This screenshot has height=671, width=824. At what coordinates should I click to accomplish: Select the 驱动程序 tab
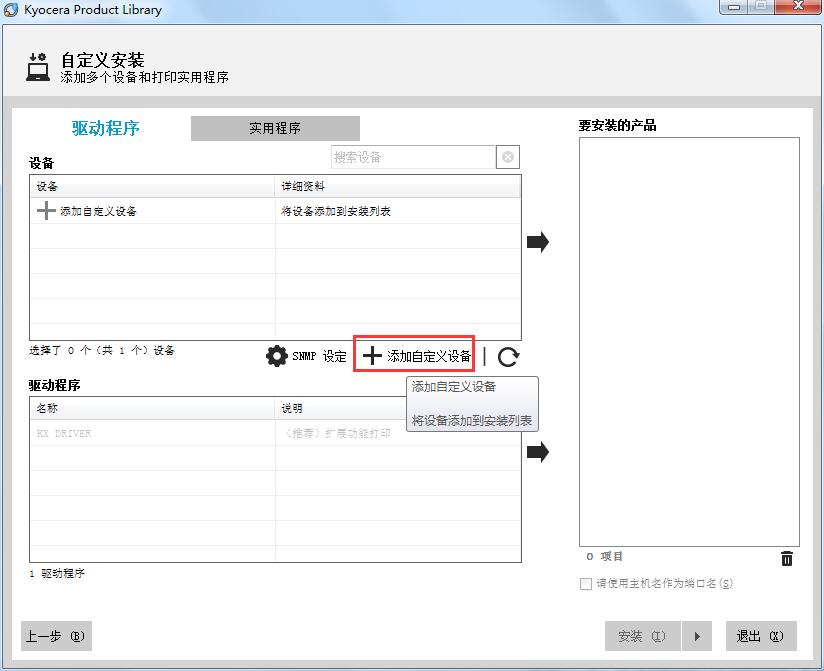[106, 128]
